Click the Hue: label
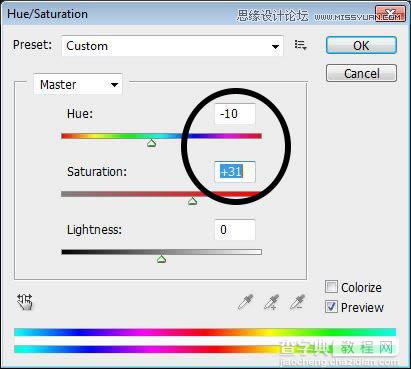Image resolution: width=411 pixels, height=369 pixels. tap(80, 114)
